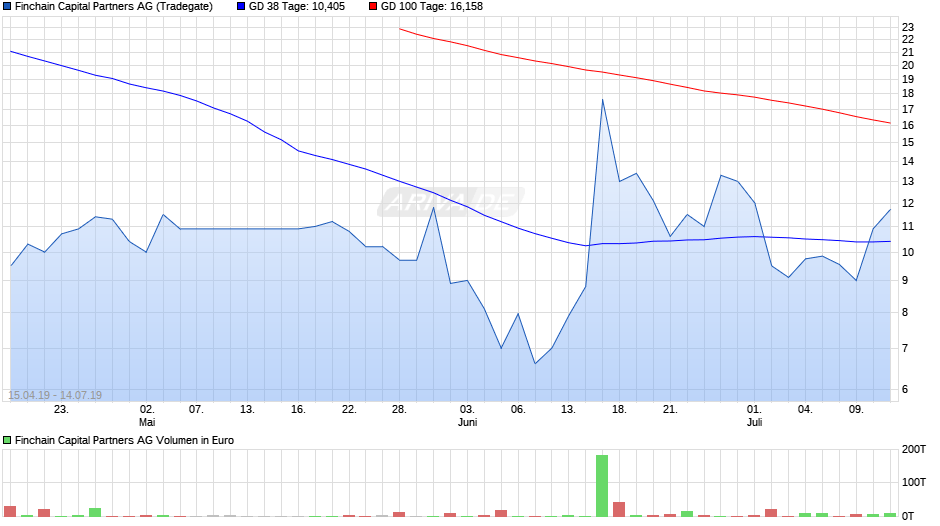Screen dimensions: 940x526
Task: Click the volume axis label '200T'
Action: click(x=914, y=450)
